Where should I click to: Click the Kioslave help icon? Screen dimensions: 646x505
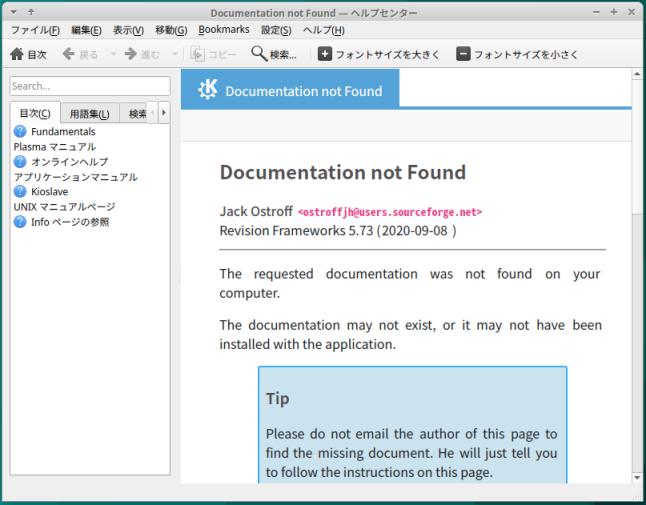coord(20,192)
